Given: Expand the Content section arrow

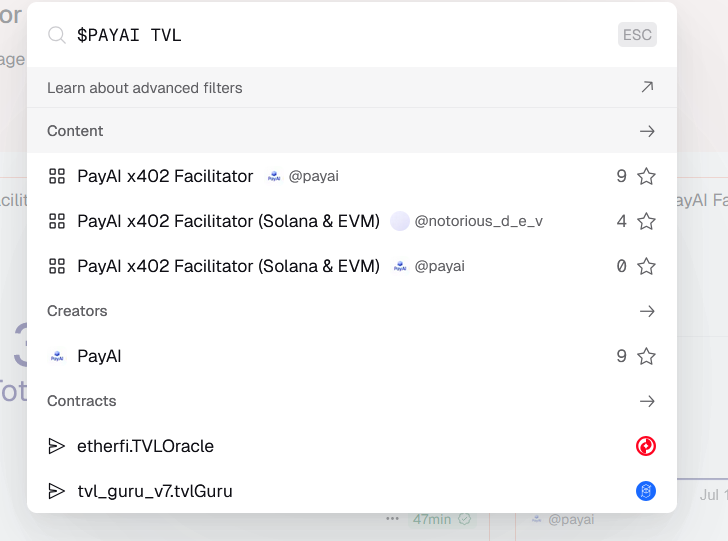Looking at the screenshot, I should 647,131.
